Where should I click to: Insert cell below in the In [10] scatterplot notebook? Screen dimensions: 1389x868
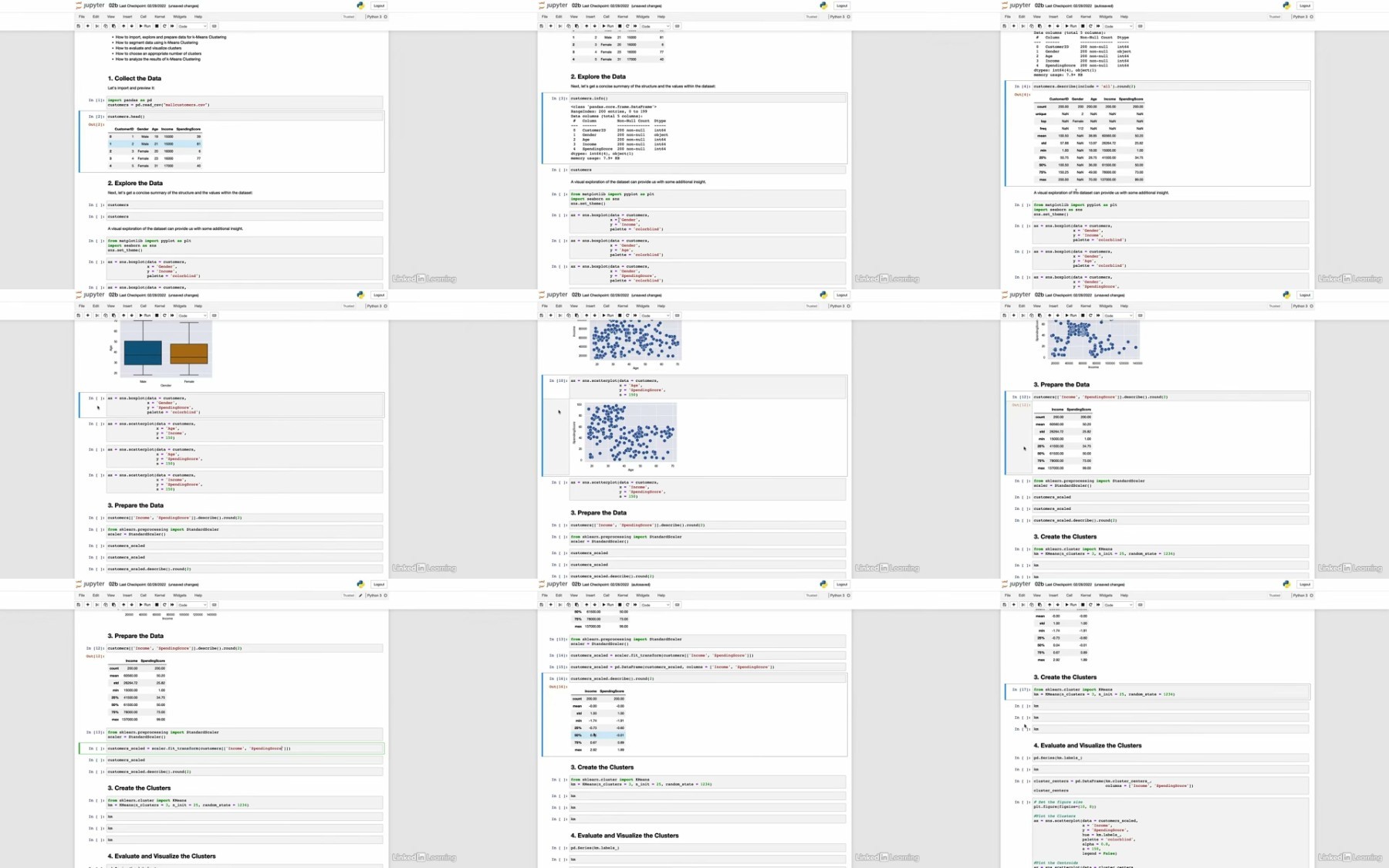point(551,316)
